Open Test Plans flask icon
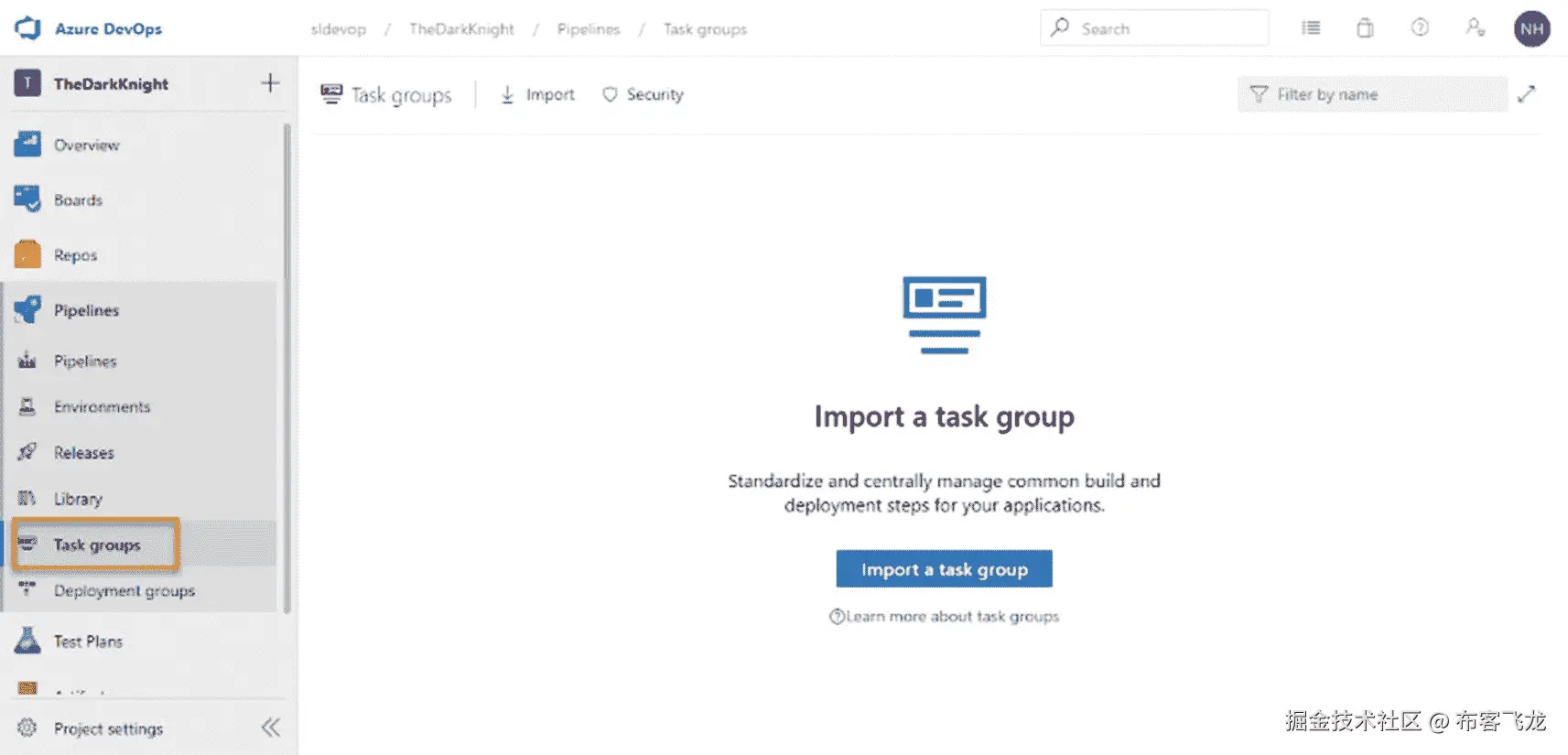Screen dimensions: 1568x755 click(x=27, y=641)
